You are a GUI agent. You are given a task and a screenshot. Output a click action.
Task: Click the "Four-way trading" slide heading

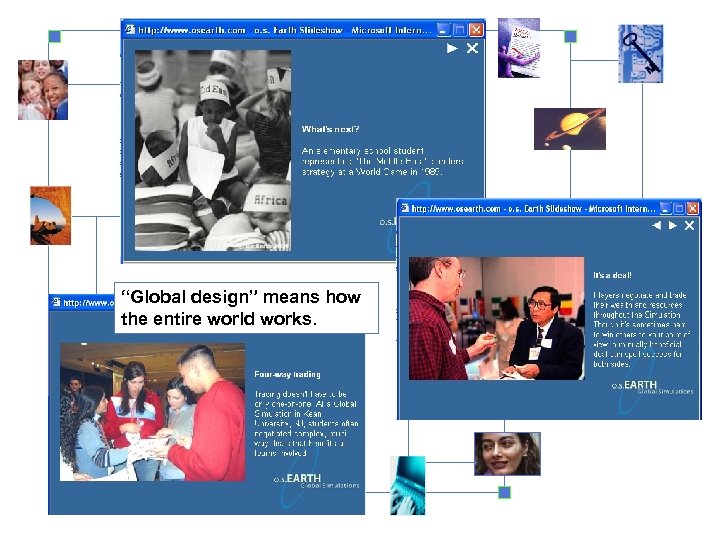[x=287, y=374]
